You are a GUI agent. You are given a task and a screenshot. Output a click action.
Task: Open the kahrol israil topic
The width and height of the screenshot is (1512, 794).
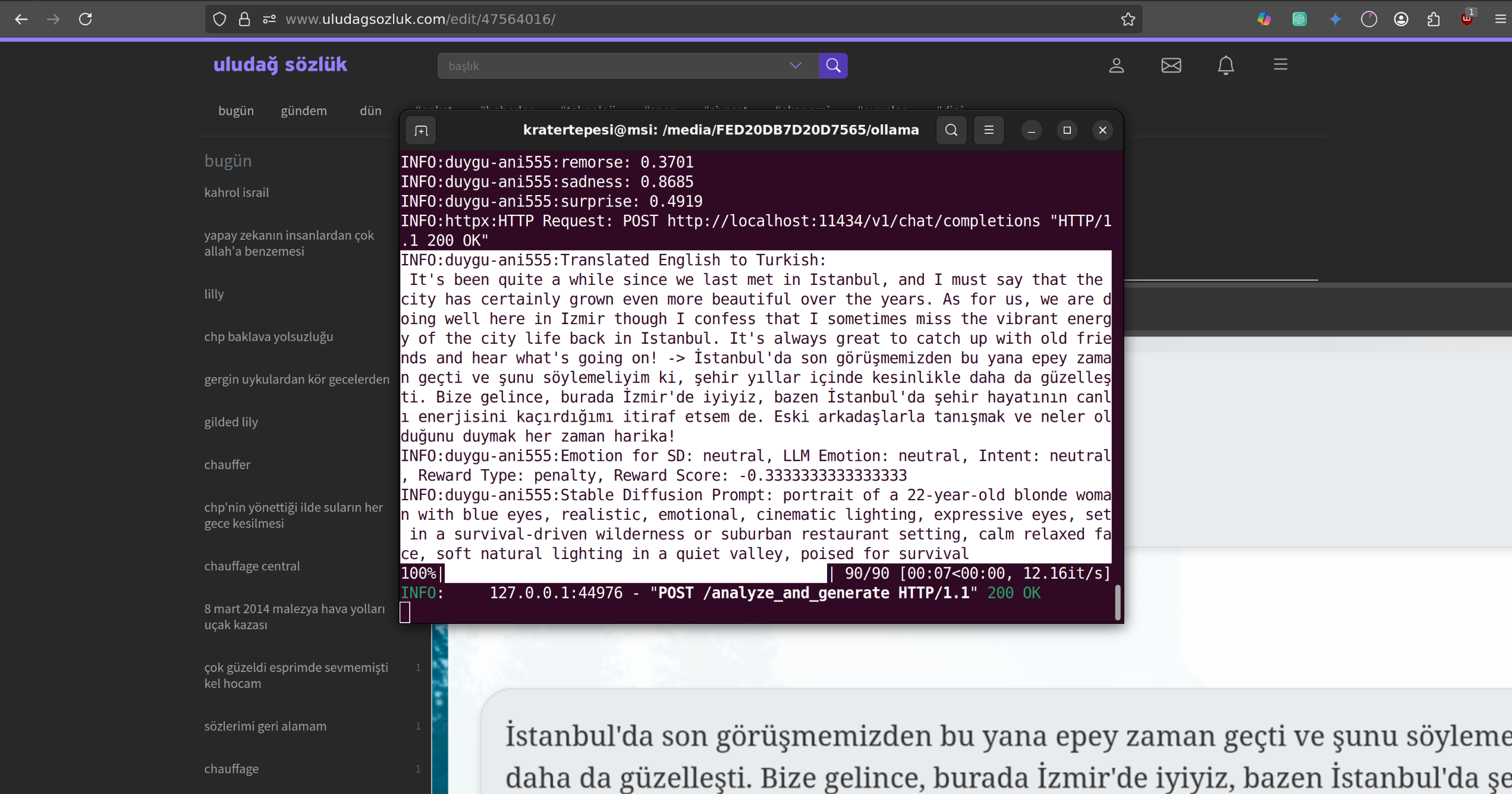(237, 193)
